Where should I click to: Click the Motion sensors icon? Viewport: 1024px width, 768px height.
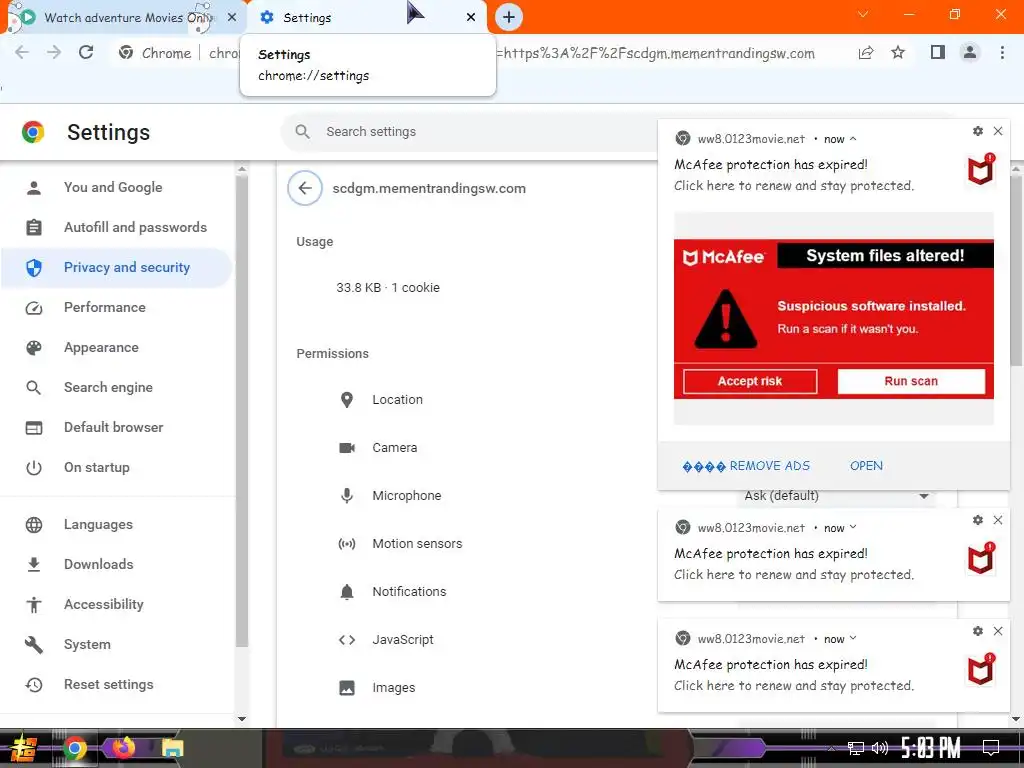[347, 543]
